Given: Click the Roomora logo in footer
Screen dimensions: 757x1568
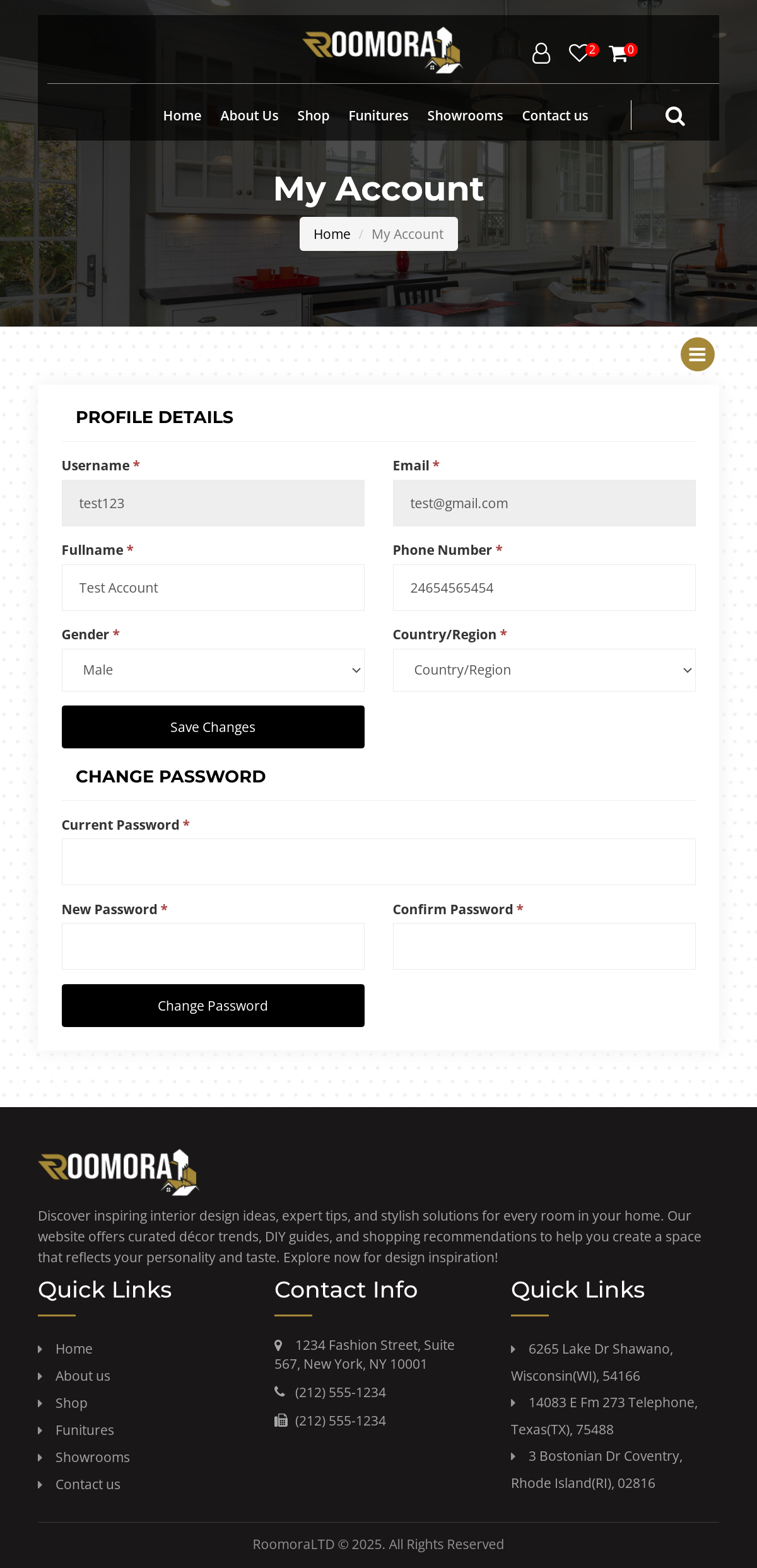Looking at the screenshot, I should tap(119, 1172).
